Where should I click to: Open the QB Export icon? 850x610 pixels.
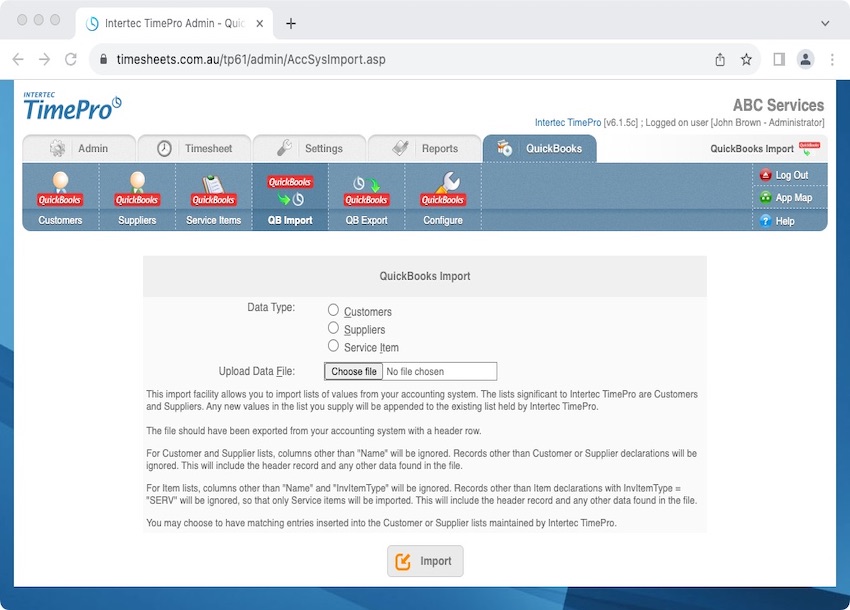click(x=366, y=190)
